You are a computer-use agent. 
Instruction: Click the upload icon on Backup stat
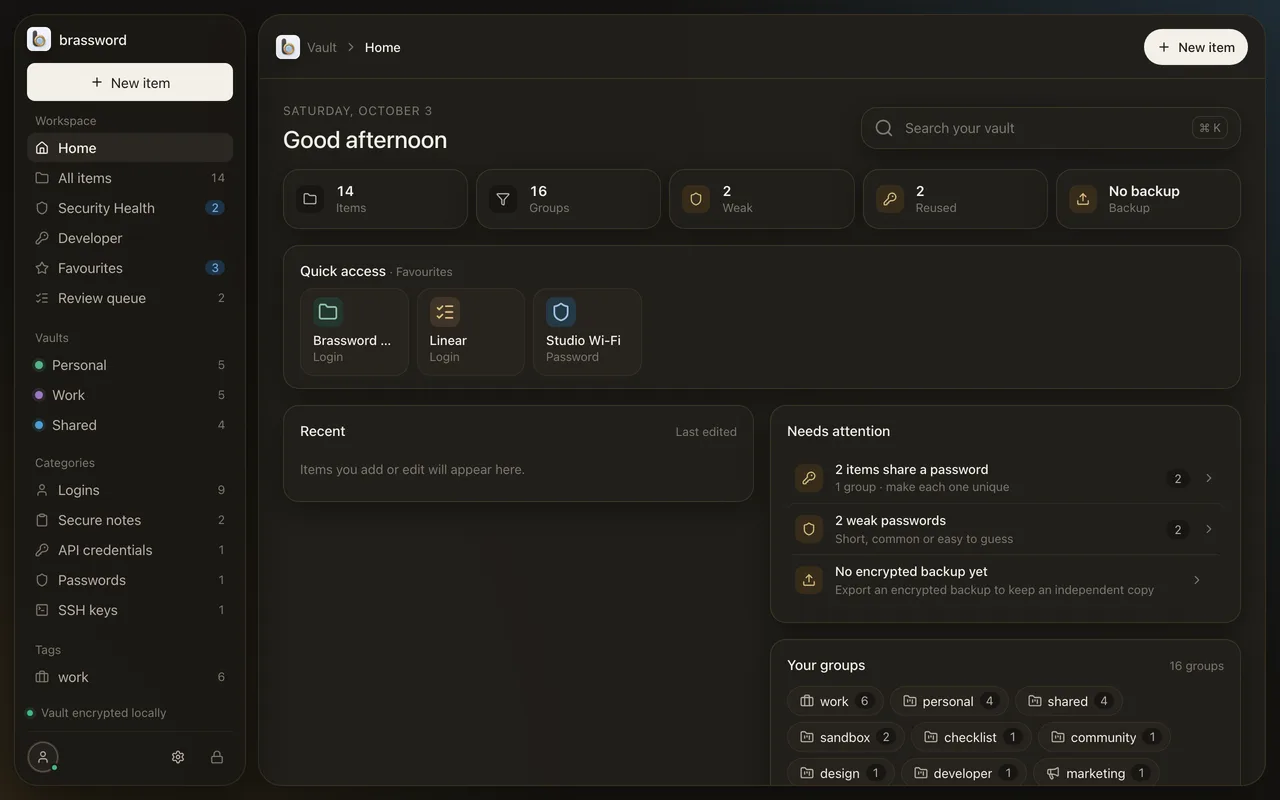[x=1083, y=199]
